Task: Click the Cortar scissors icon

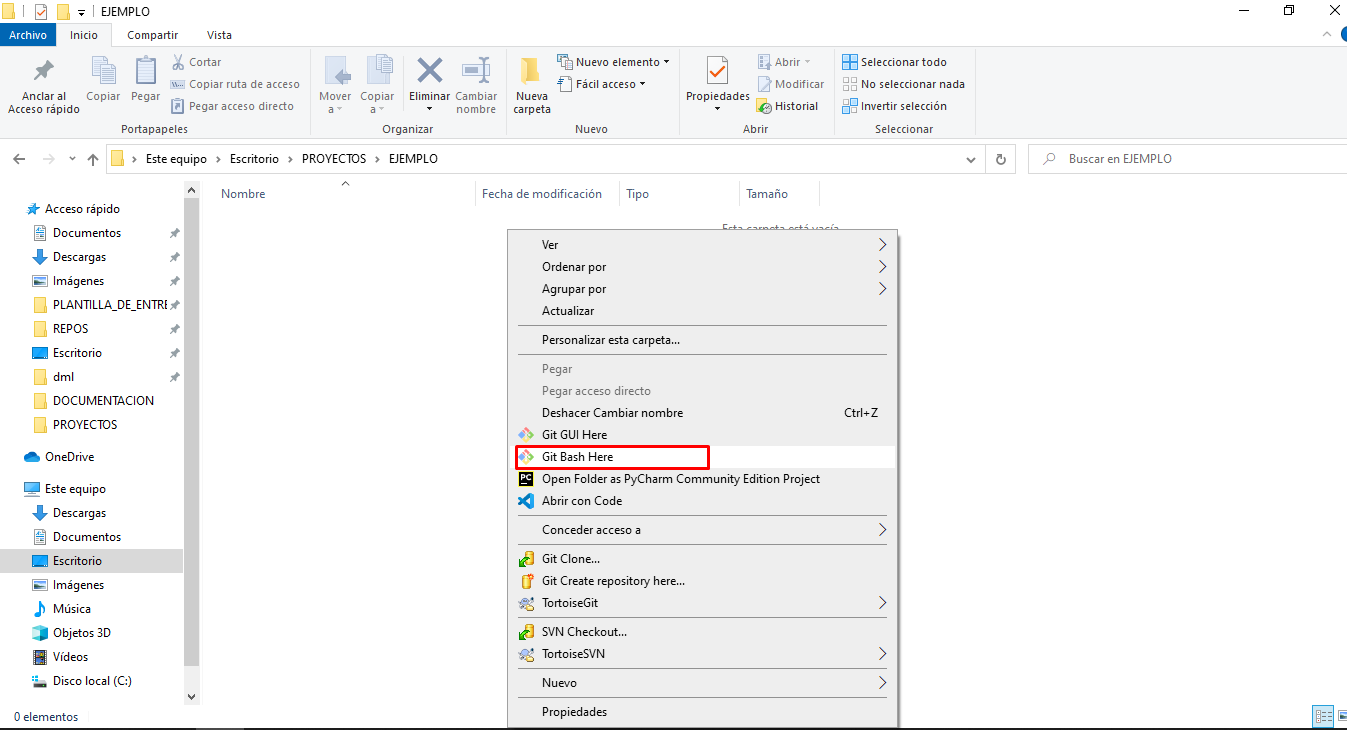Action: (178, 62)
